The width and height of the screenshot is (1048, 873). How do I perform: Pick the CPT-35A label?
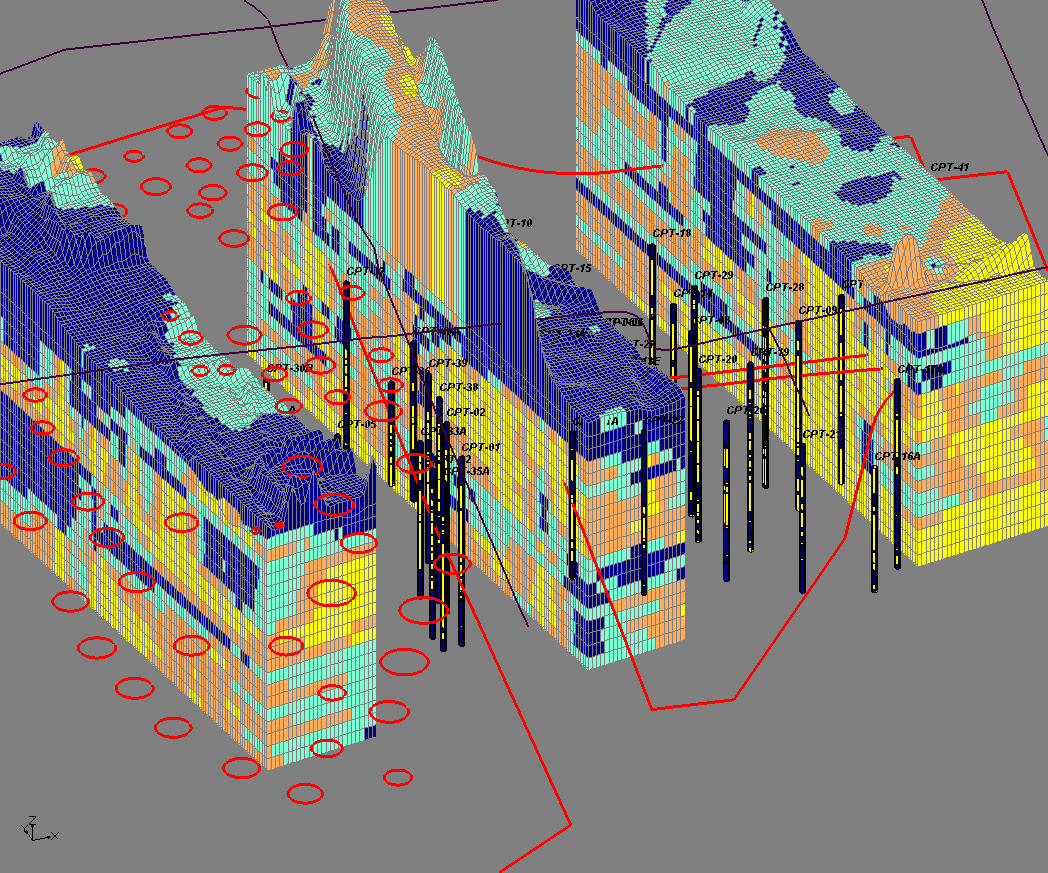[469, 471]
